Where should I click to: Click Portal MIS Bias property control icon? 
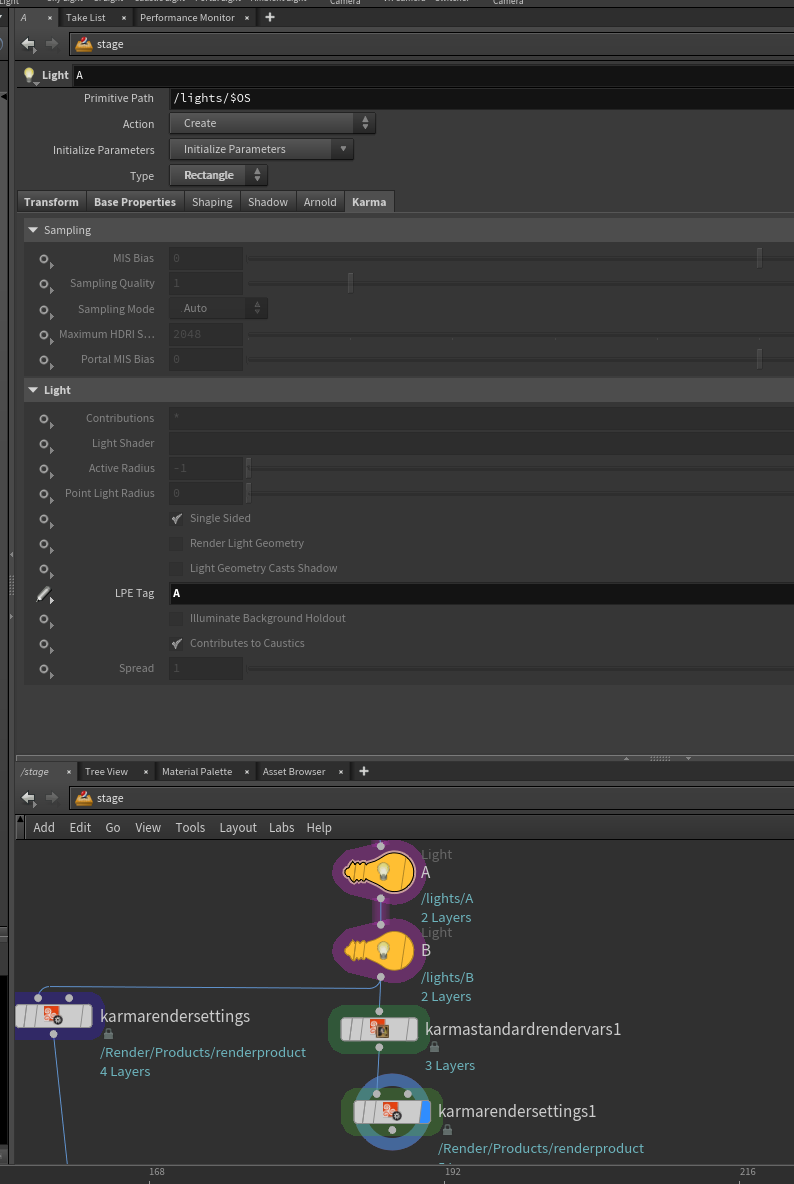tap(45, 361)
